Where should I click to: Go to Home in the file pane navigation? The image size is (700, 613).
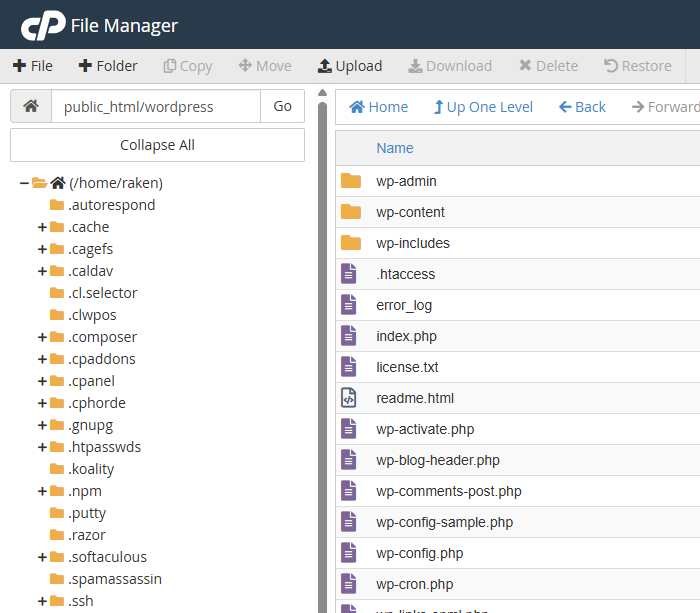(378, 107)
